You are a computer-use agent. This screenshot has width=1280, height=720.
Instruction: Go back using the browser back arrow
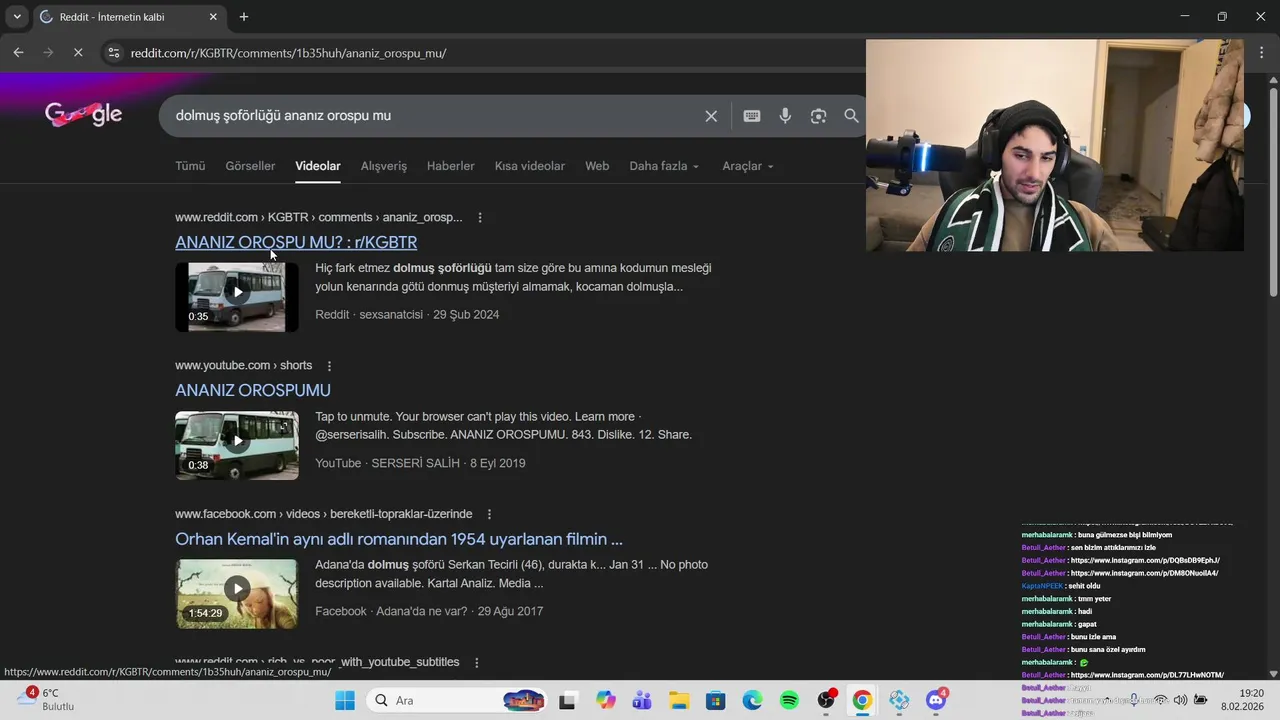(18, 53)
